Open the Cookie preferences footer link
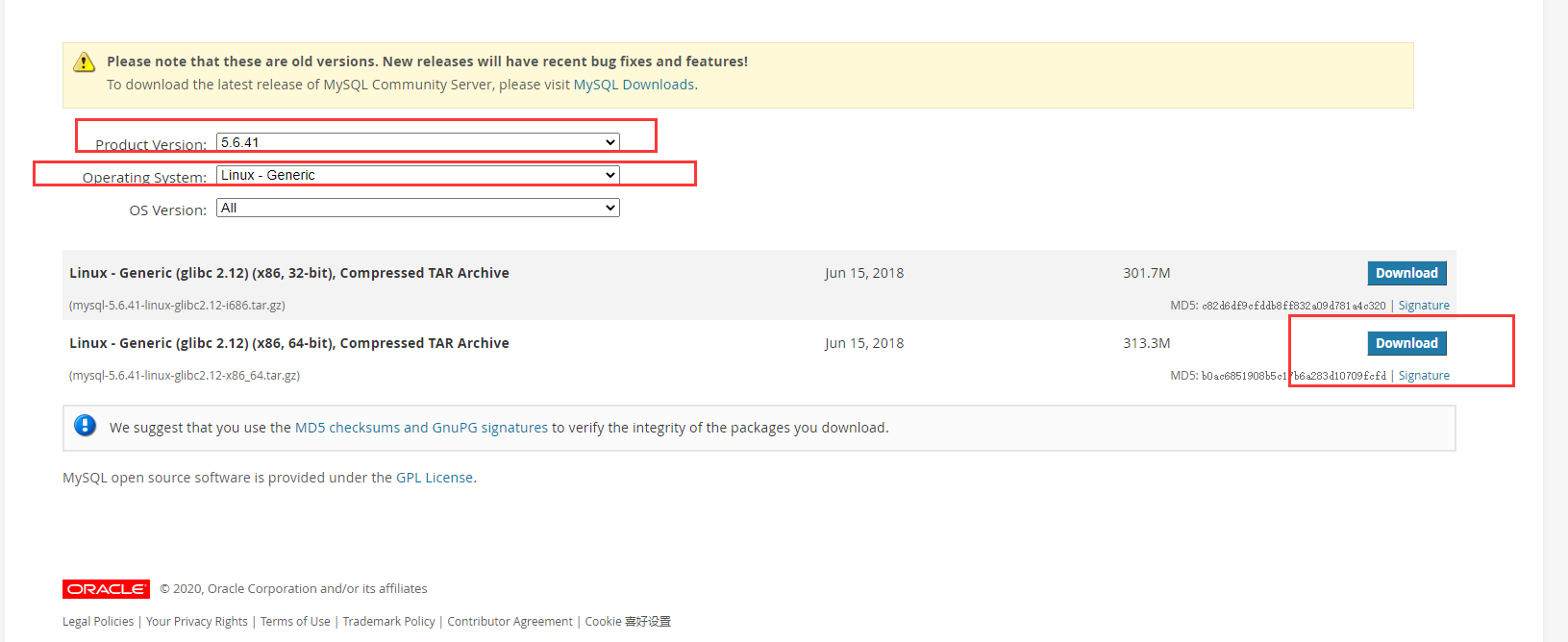This screenshot has height=642, width=1568. click(628, 622)
